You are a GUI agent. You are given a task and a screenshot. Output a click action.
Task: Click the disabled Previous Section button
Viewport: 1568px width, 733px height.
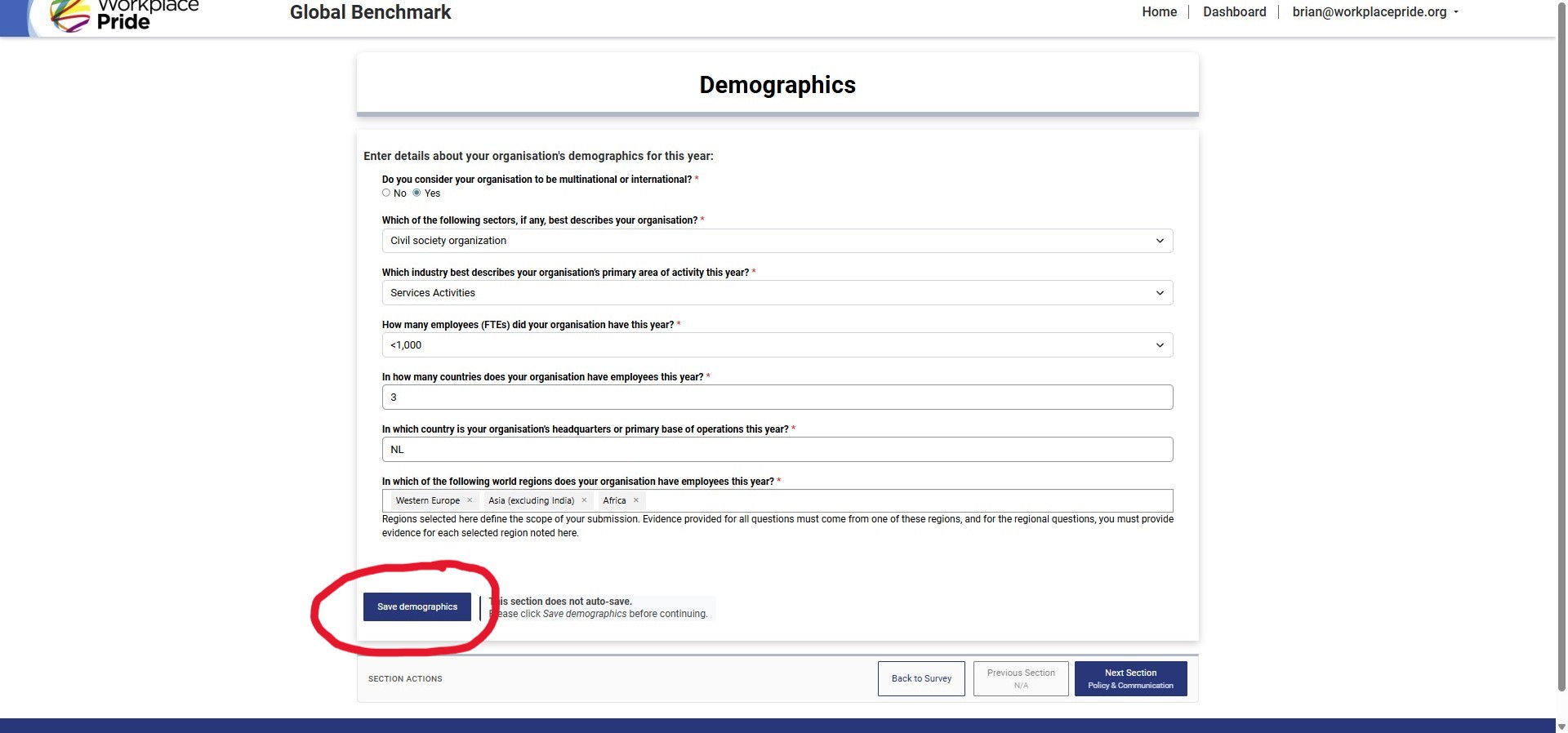point(1021,678)
